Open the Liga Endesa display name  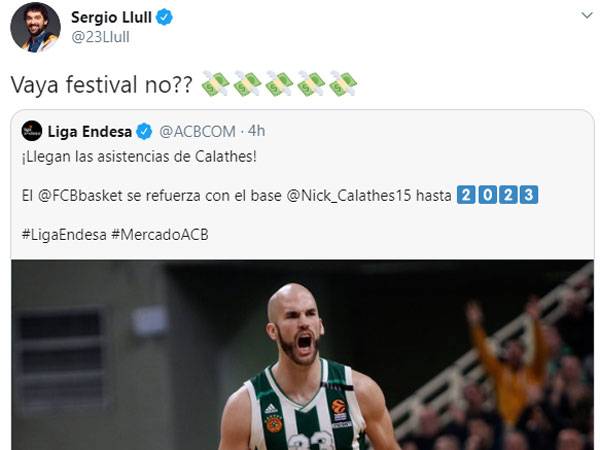(90, 132)
